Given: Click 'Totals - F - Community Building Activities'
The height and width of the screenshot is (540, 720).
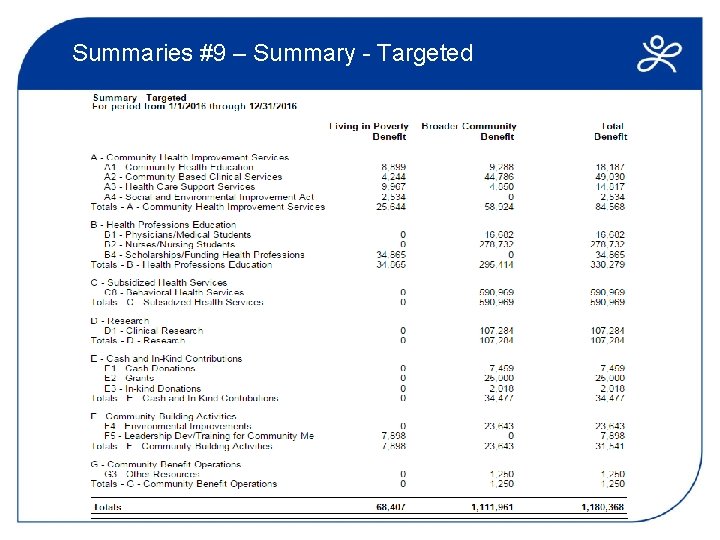Looking at the screenshot, I should 181,446.
